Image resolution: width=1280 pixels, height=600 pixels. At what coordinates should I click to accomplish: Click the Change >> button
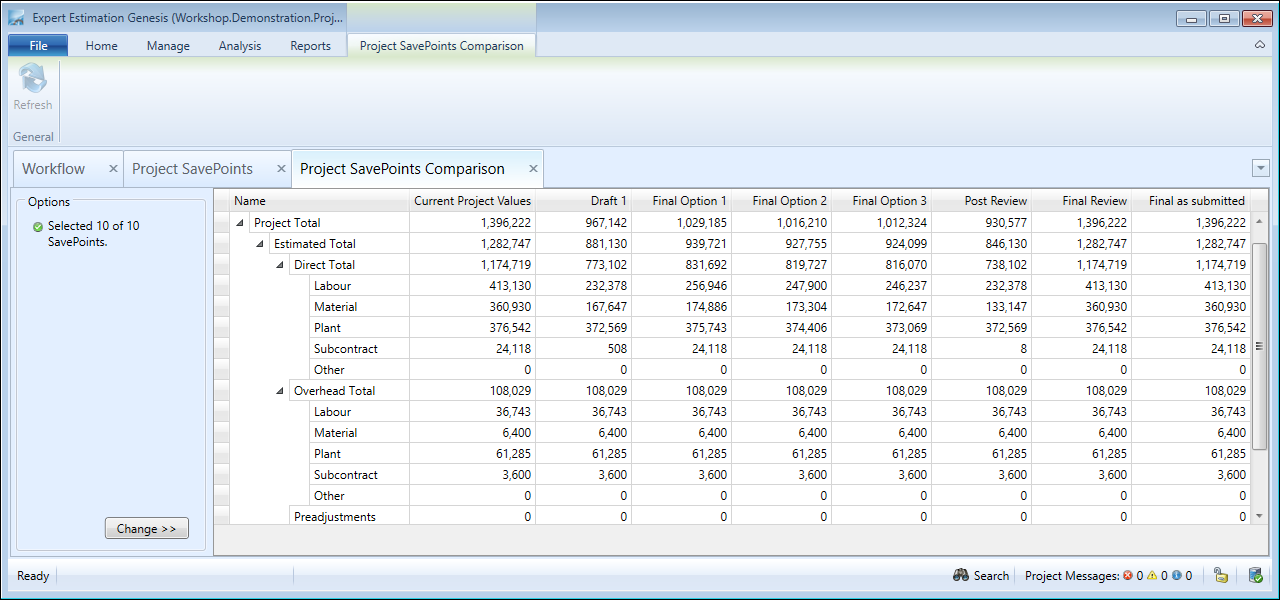[146, 529]
